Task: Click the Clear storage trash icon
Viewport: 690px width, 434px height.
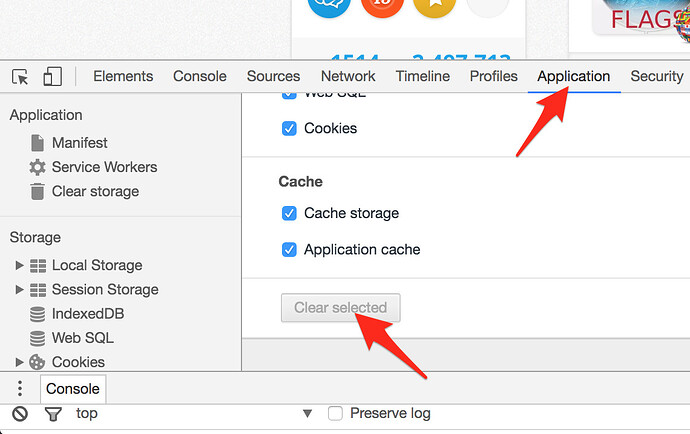Action: 37,191
